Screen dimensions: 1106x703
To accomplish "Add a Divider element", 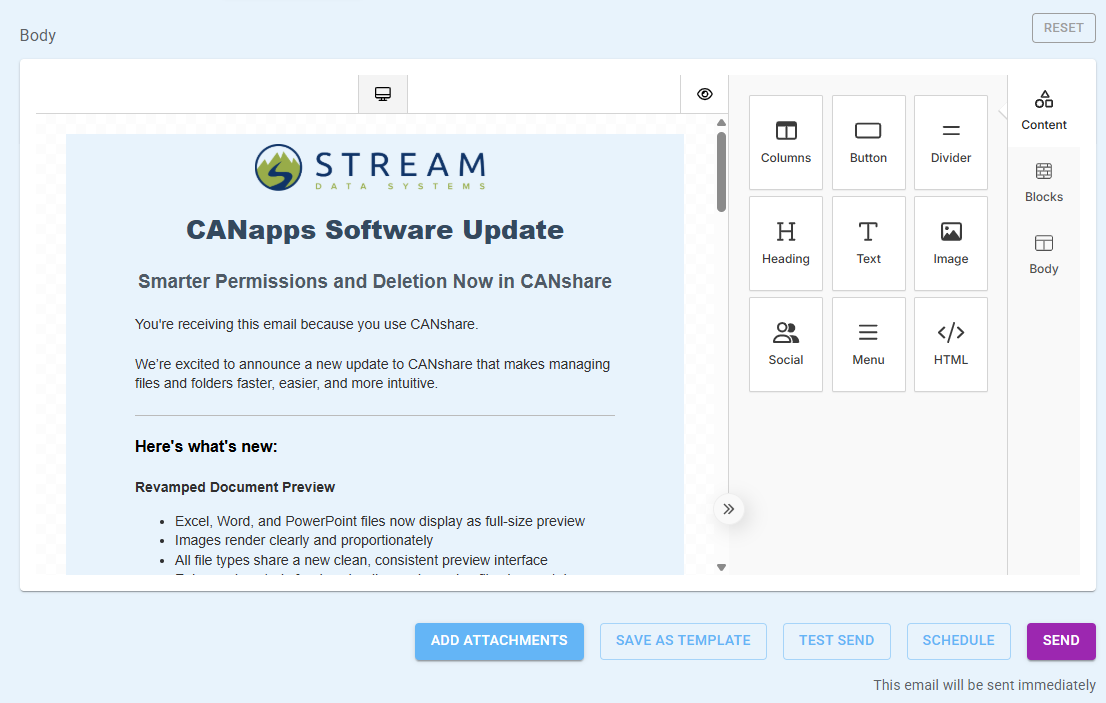I will click(x=950, y=142).
